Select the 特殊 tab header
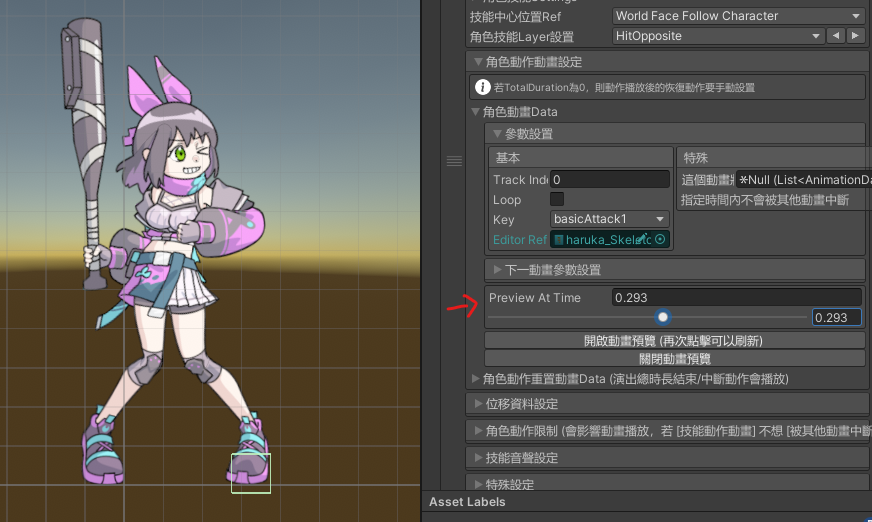 tap(774, 158)
